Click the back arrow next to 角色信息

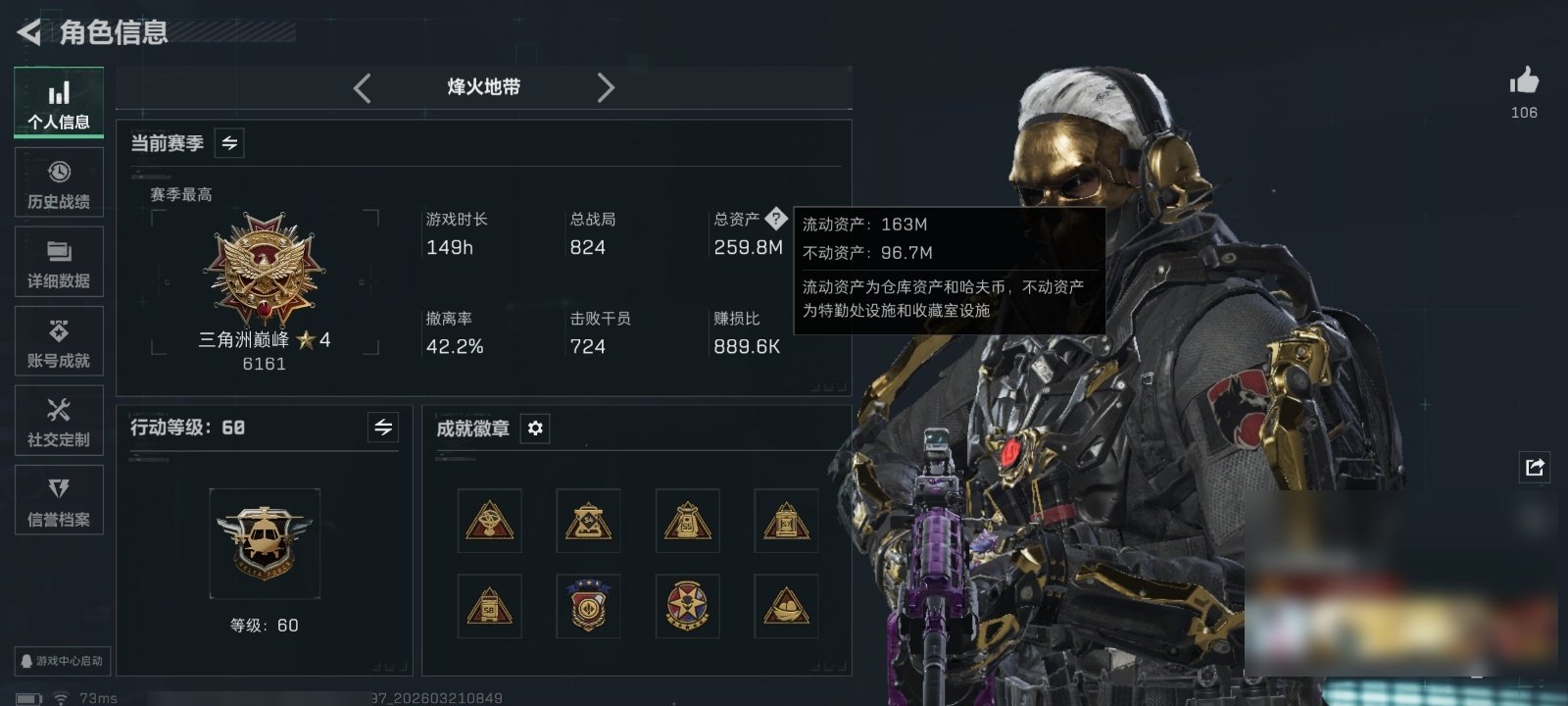(28, 32)
